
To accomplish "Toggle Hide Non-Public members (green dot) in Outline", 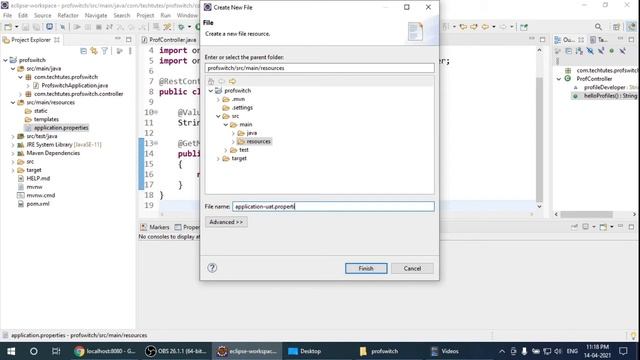I will 611,51.
